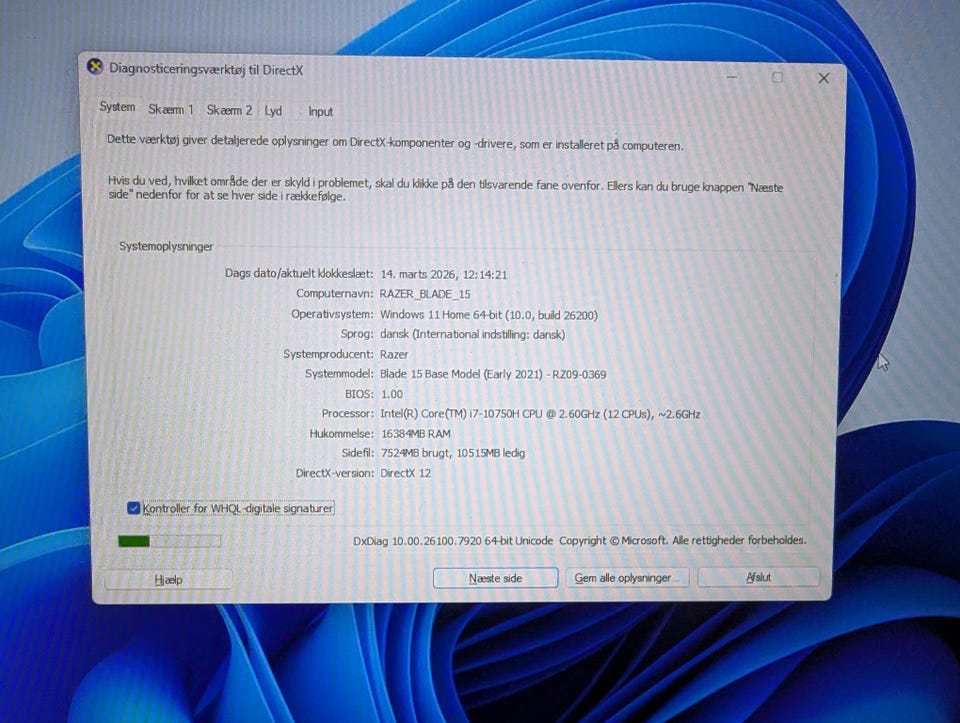Click the 16384MB RAM value

[416, 433]
